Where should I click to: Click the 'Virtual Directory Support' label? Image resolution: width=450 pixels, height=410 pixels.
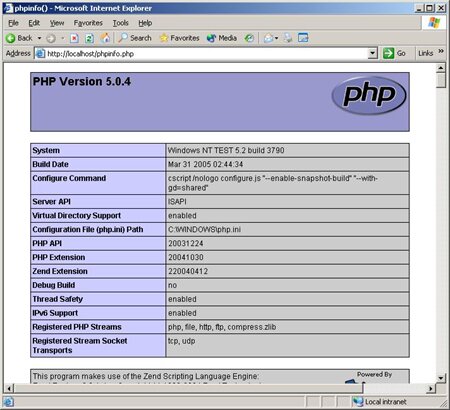point(76,216)
